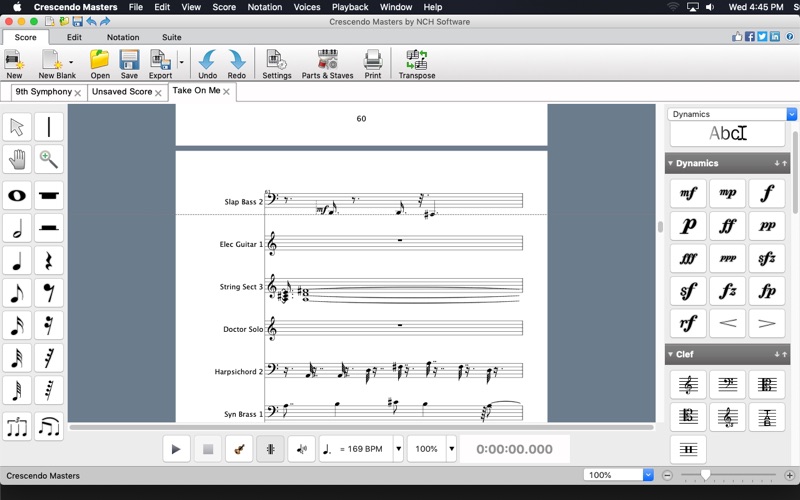Screen dimensions: 800x500
Task: Insert crescendo hairpin symbol
Action: (x=728, y=323)
